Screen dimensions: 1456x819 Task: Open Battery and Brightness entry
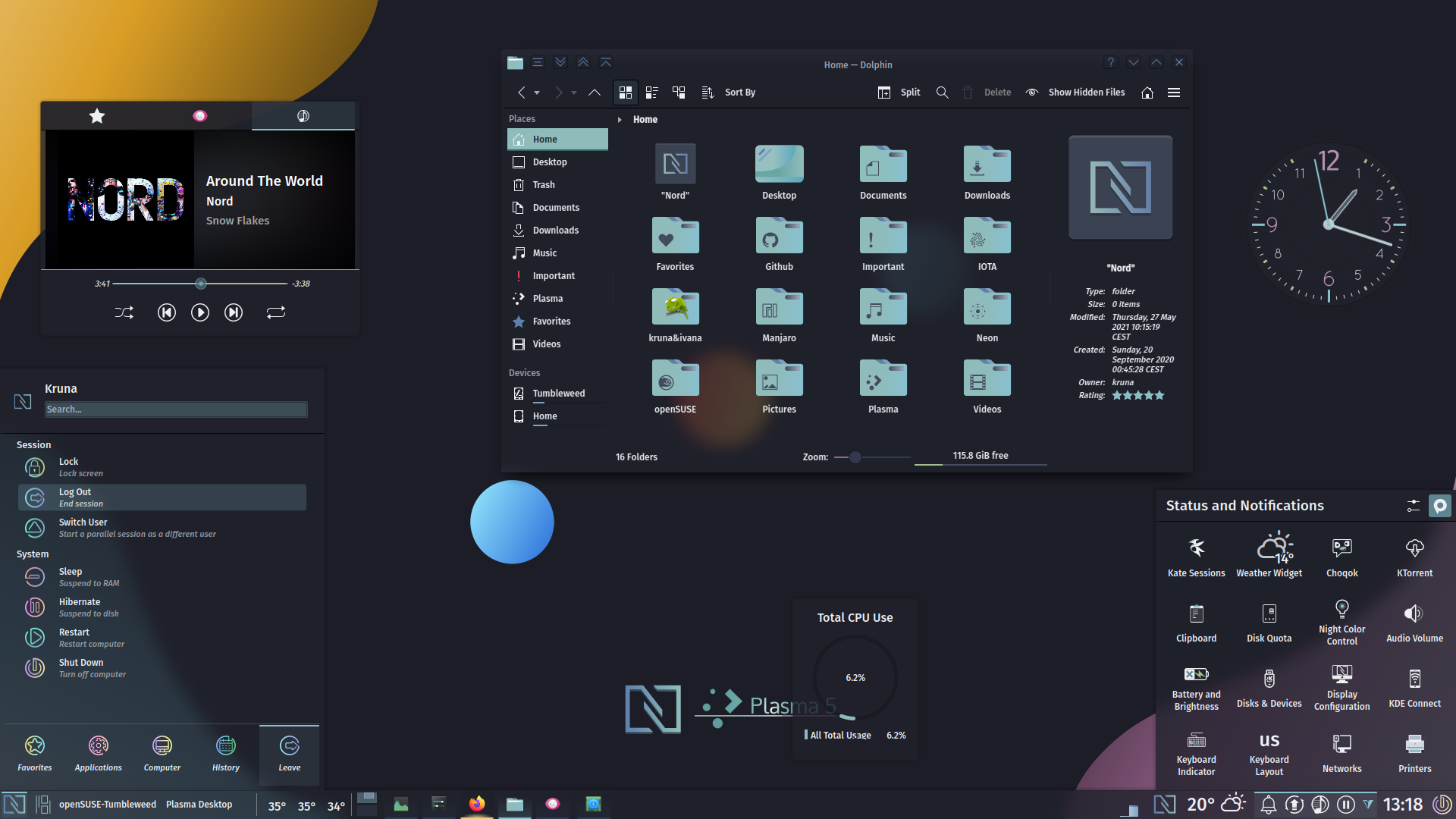click(1196, 689)
